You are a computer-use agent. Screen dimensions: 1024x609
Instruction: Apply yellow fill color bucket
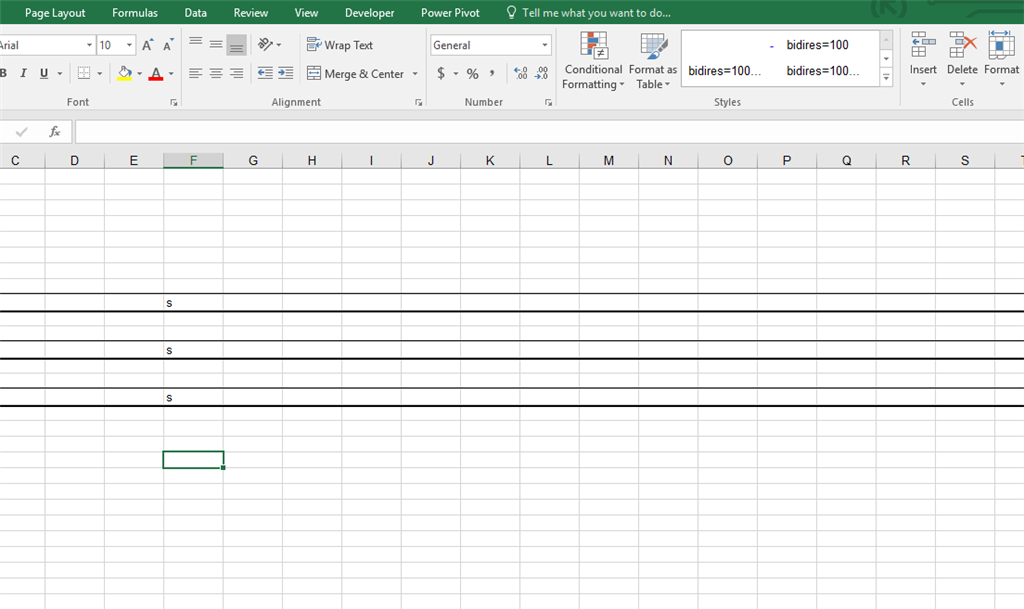pyautogui.click(x=124, y=73)
